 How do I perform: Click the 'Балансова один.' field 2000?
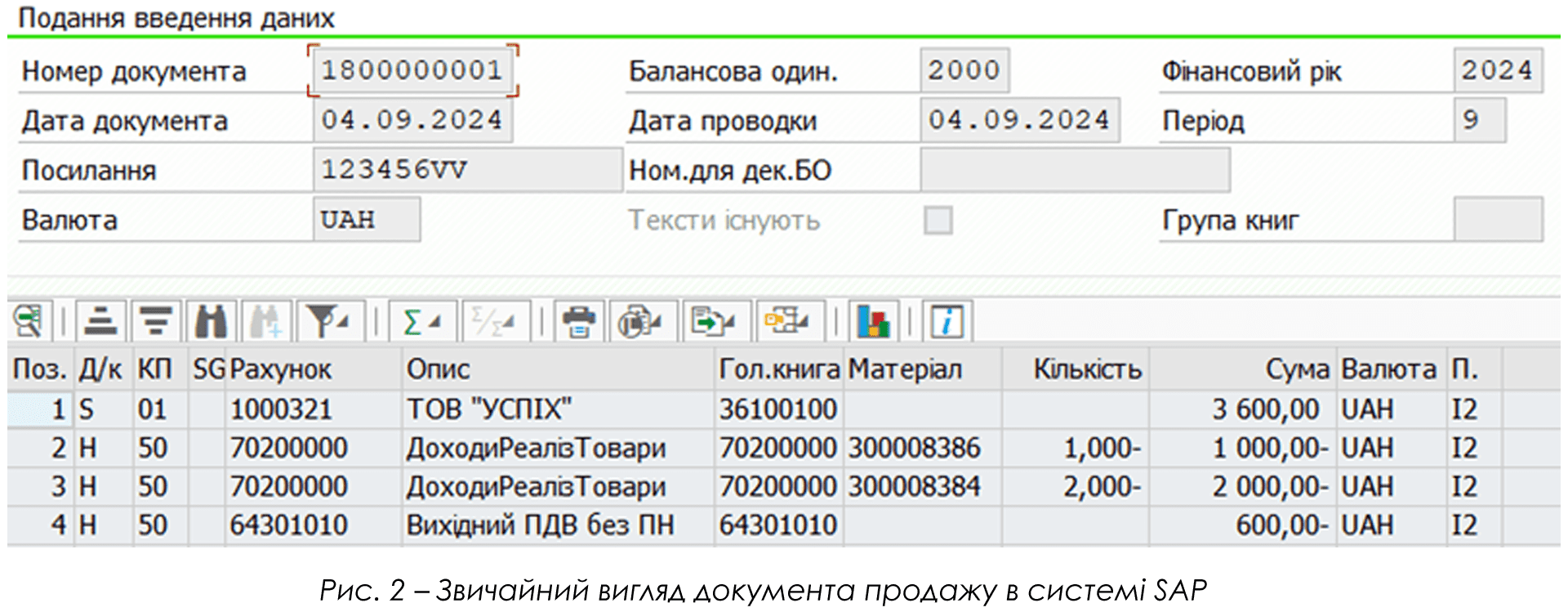click(x=964, y=70)
